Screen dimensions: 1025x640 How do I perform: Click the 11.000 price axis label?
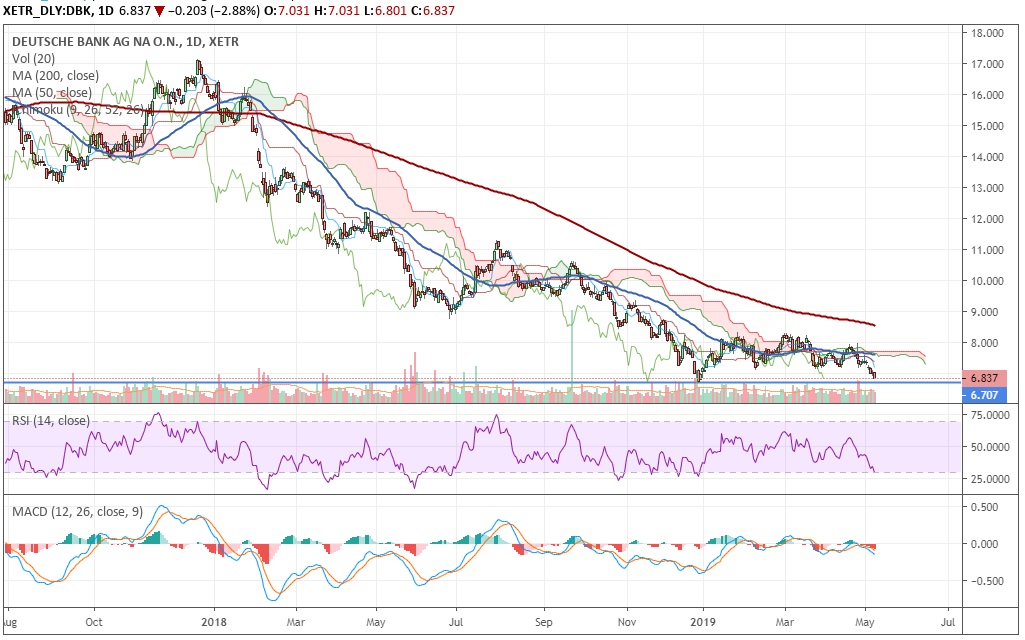click(986, 250)
